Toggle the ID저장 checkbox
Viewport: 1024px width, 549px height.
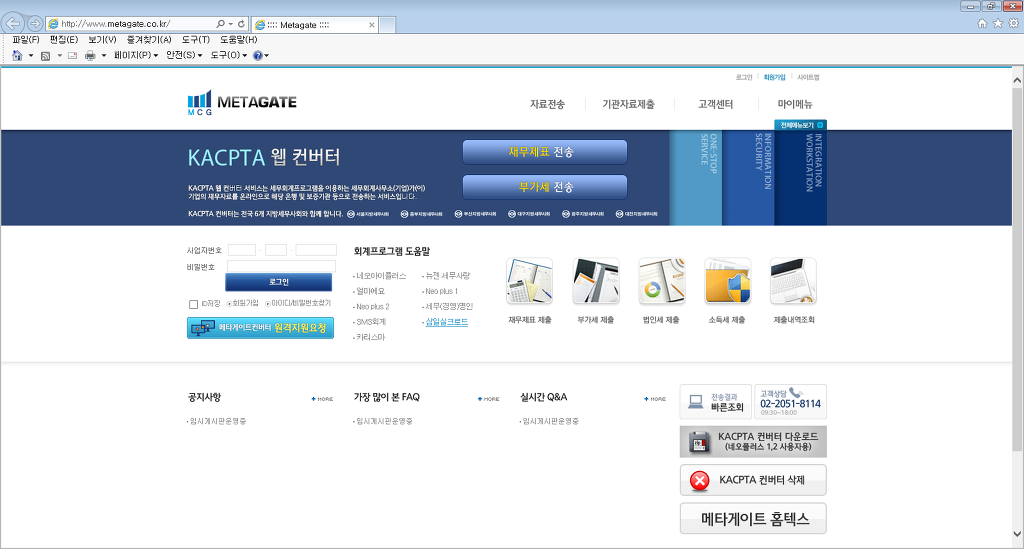pyautogui.click(x=193, y=304)
